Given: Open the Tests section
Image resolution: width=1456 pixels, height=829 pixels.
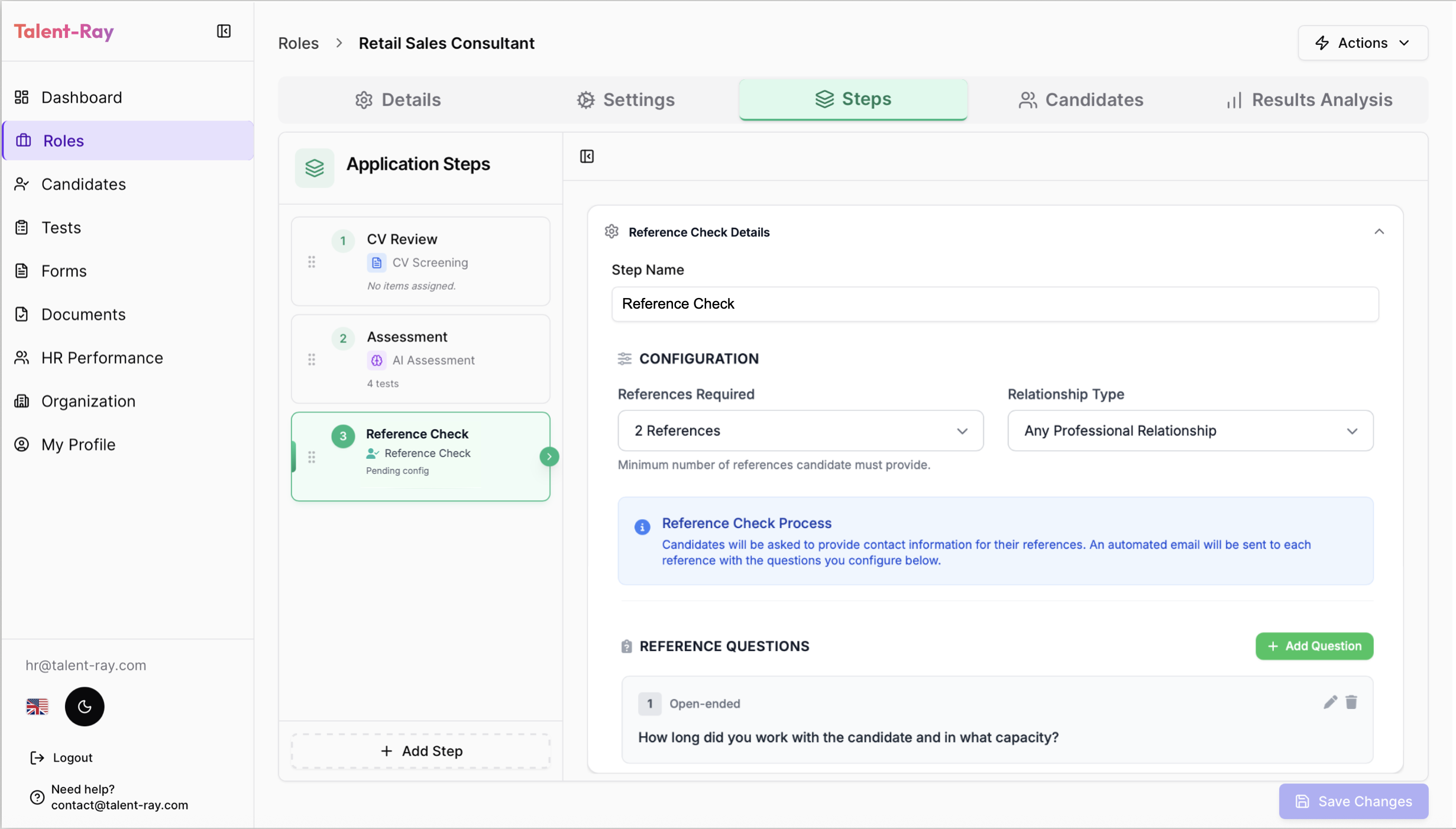Looking at the screenshot, I should point(61,227).
